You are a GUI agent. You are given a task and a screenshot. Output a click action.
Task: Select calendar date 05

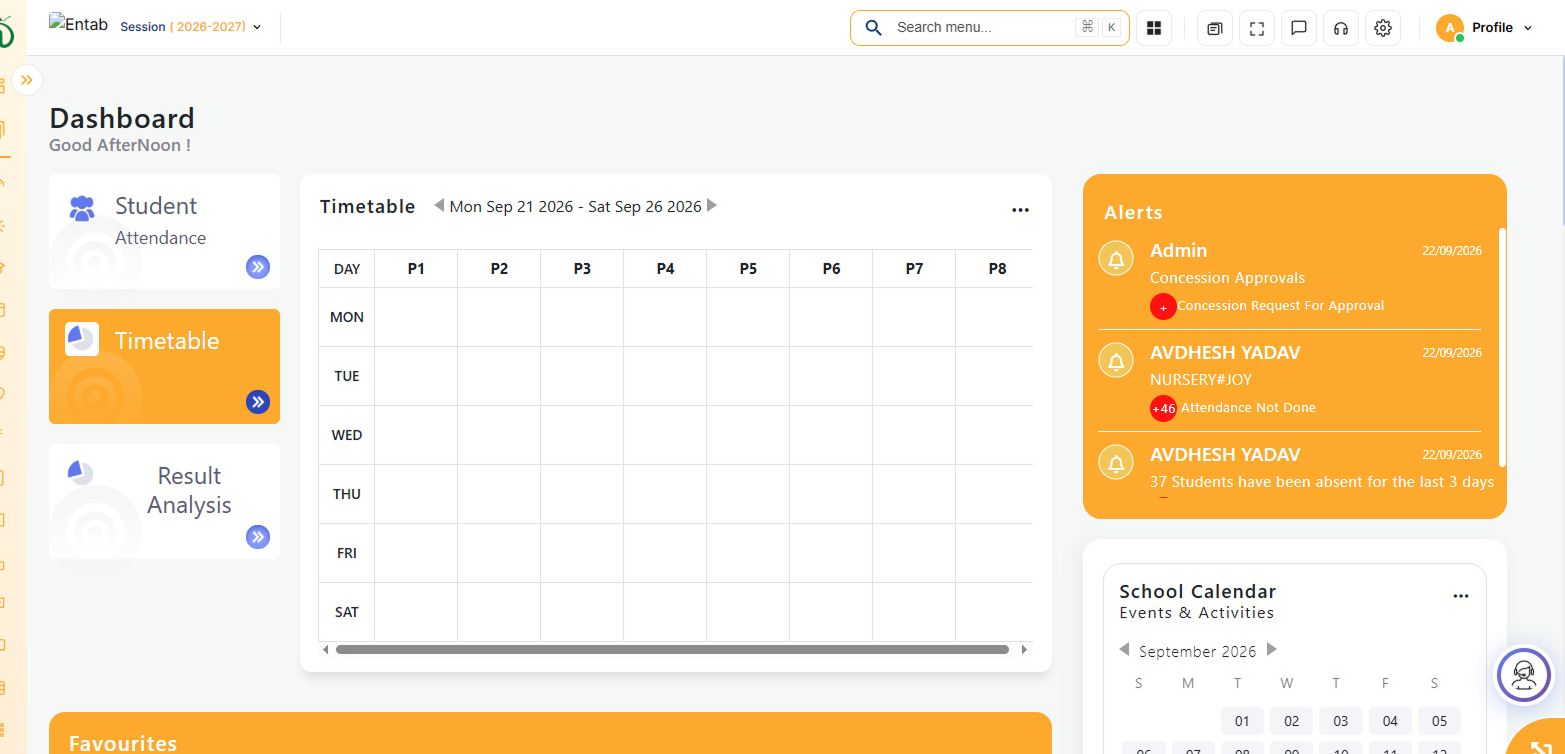1439,721
